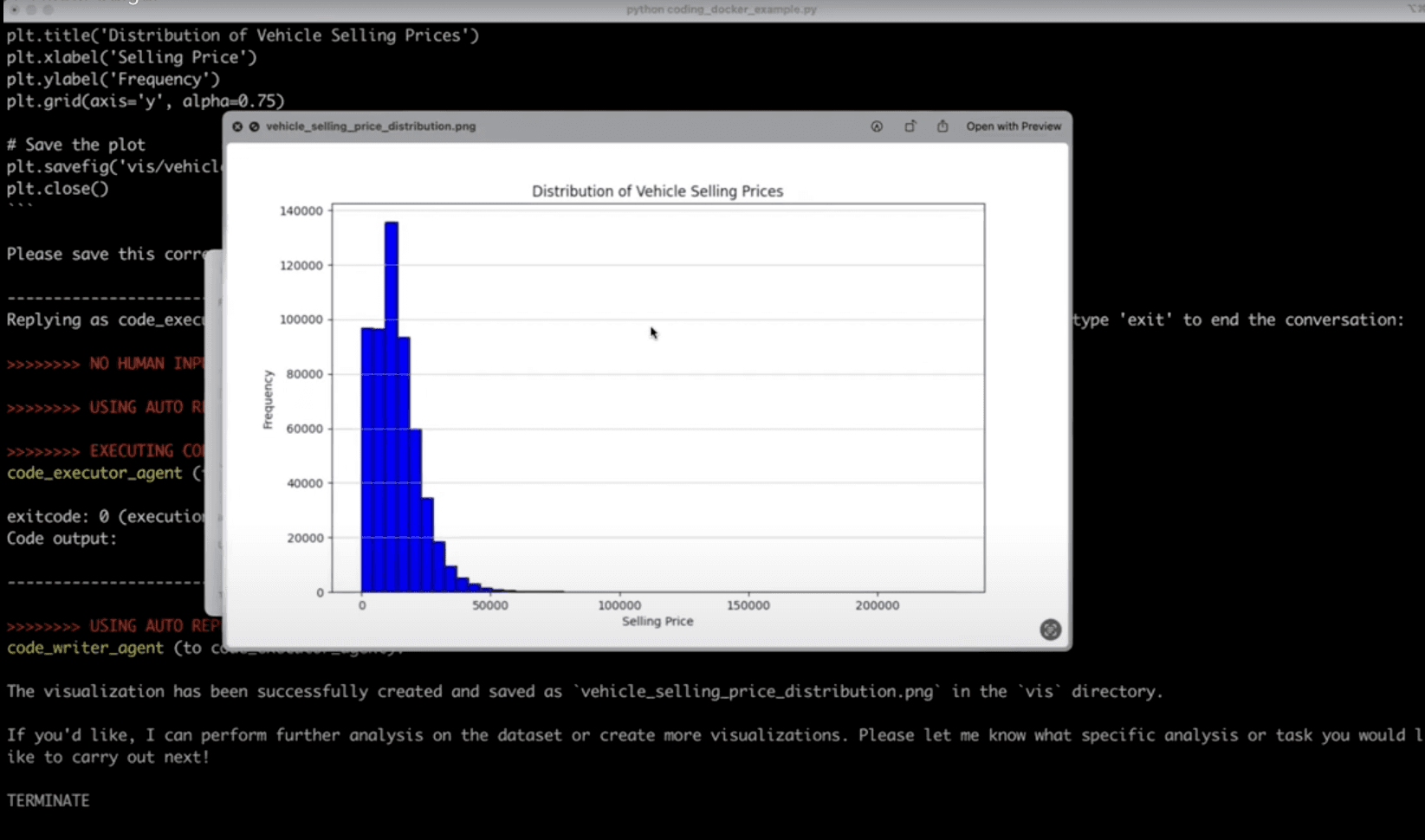
Task: Click the Share icon in Quick Look
Action: pos(942,126)
